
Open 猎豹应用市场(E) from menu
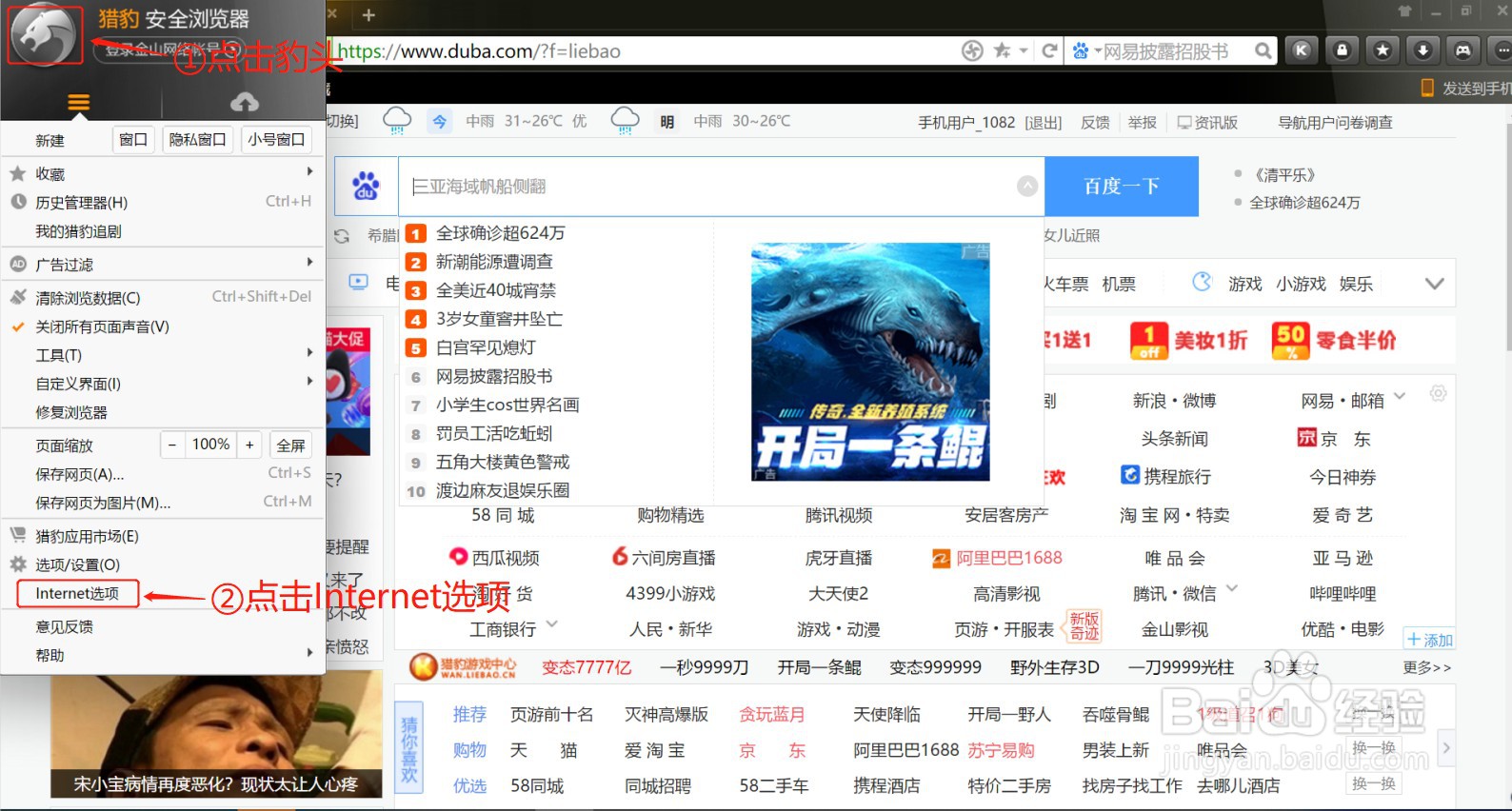pos(162,536)
